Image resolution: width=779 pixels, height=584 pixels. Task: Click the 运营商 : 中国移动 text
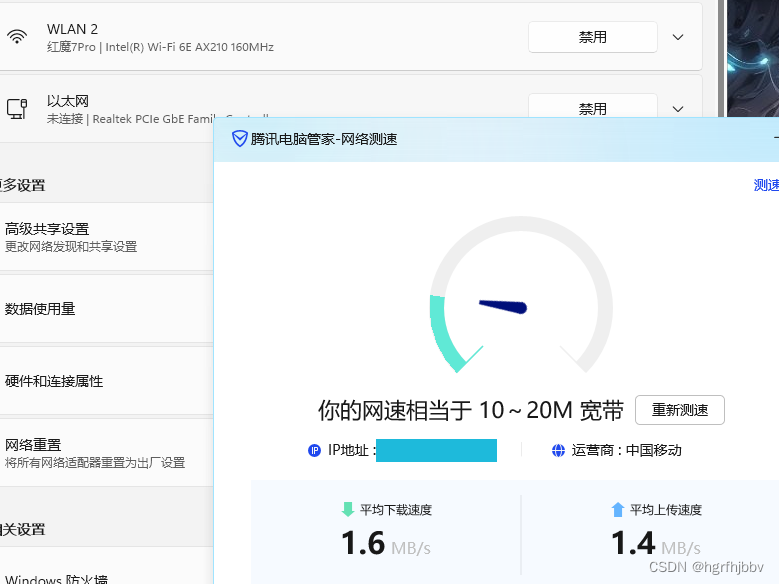point(626,450)
